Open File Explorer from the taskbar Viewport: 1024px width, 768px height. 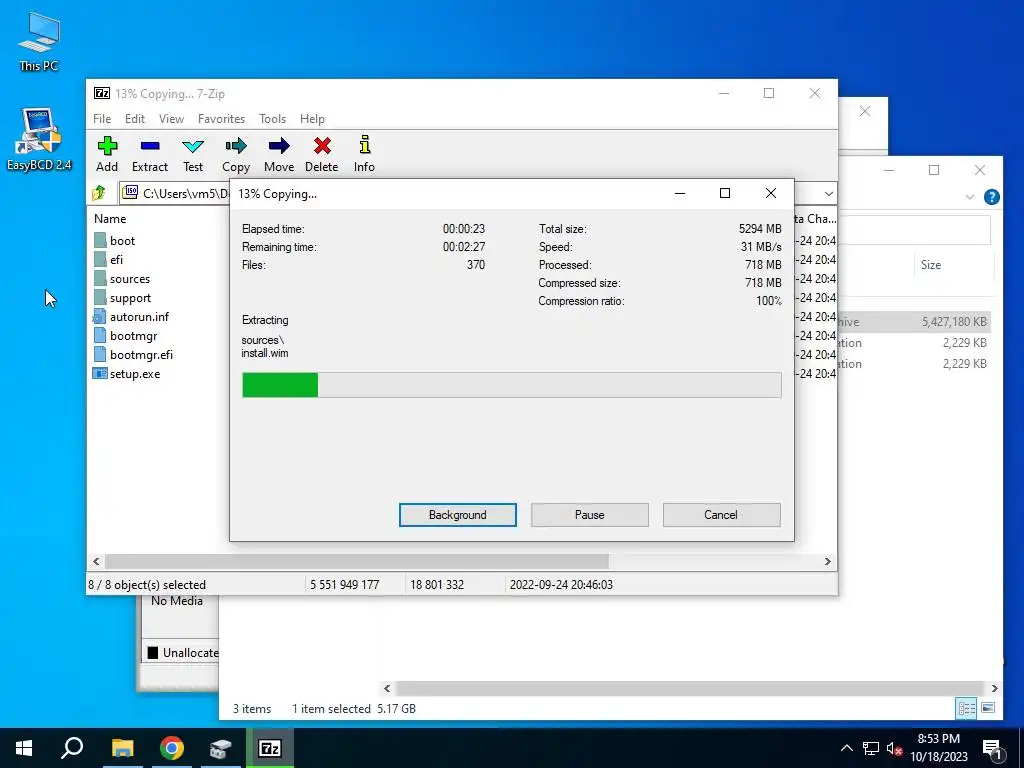(122, 748)
